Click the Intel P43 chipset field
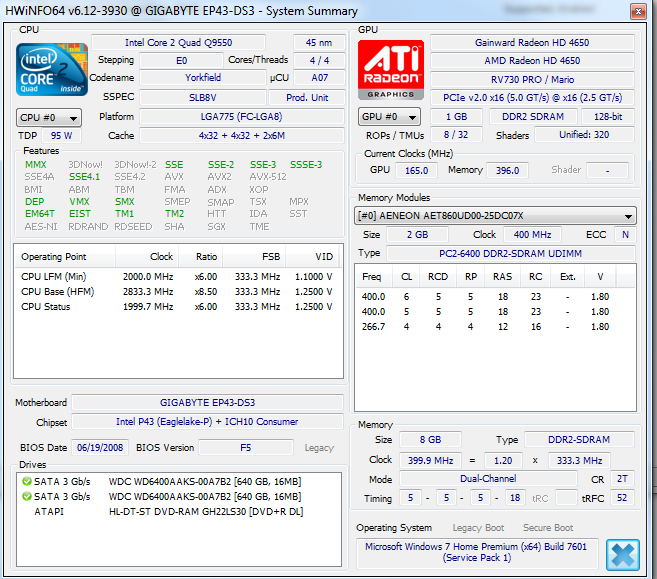 [x=207, y=422]
